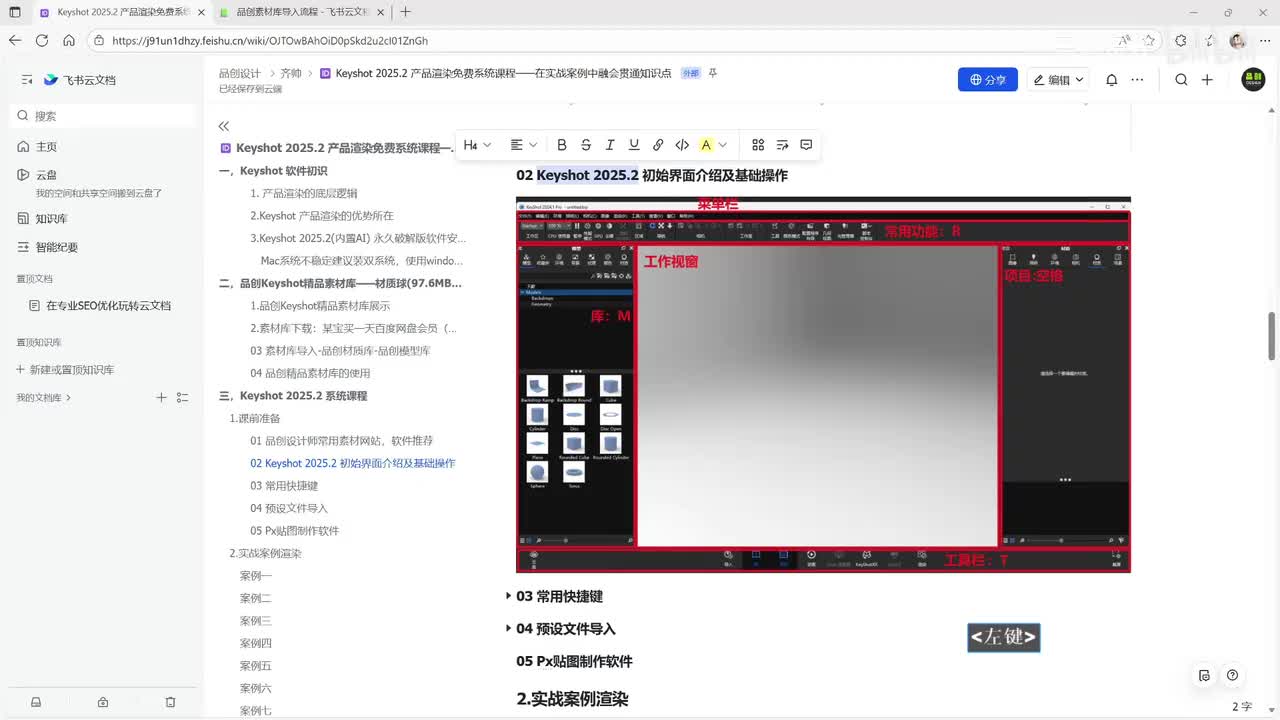Jump to outline item 1. 产品渲染的底层逻辑
This screenshot has width=1280, height=720.
tap(303, 193)
